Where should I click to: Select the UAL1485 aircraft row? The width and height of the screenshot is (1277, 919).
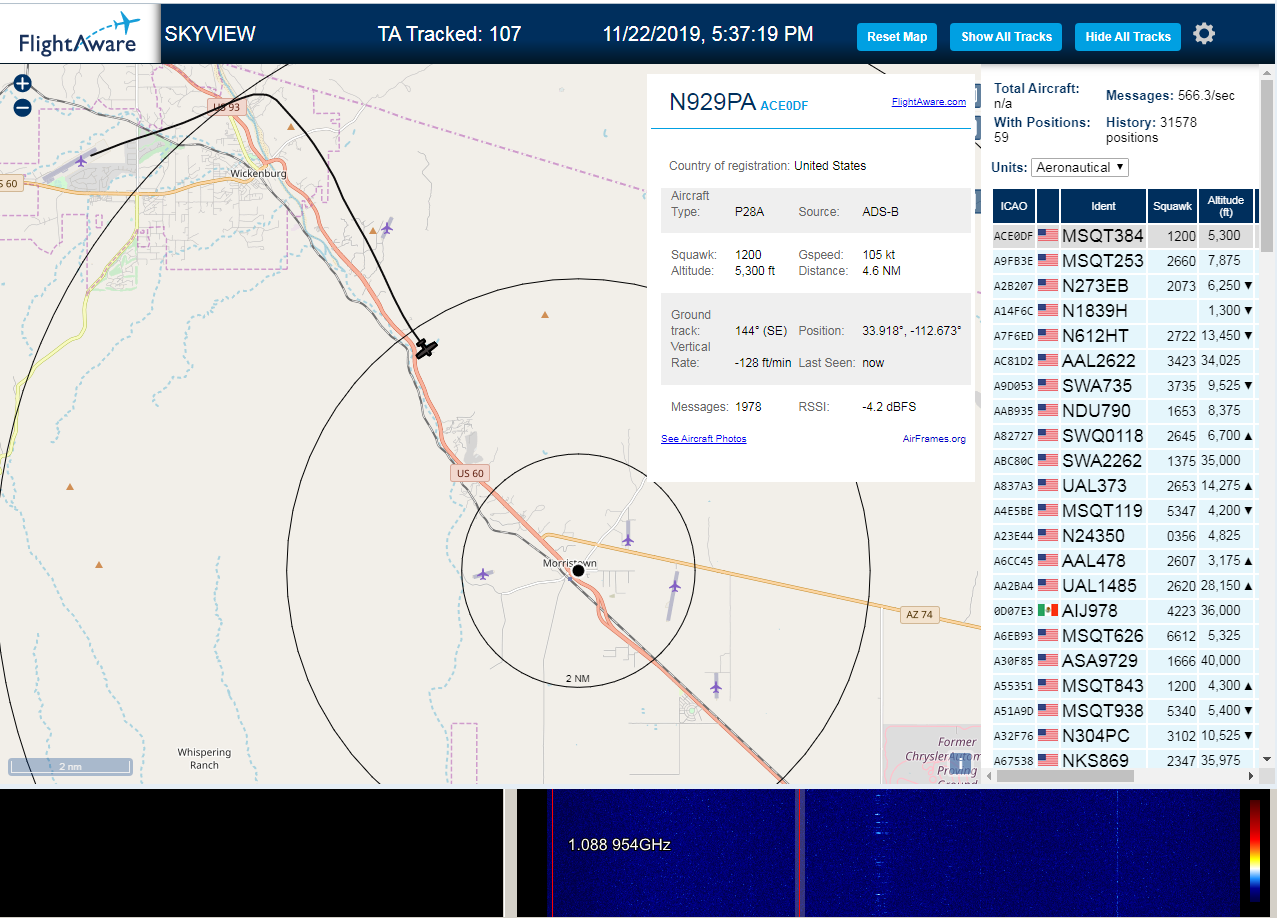(x=1124, y=586)
